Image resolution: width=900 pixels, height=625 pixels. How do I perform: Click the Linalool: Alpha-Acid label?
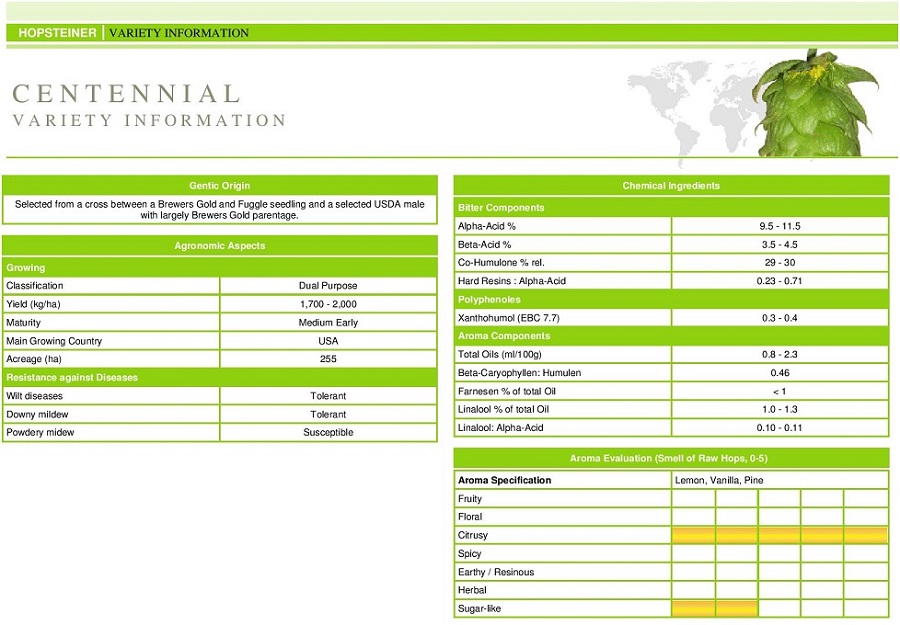point(500,428)
